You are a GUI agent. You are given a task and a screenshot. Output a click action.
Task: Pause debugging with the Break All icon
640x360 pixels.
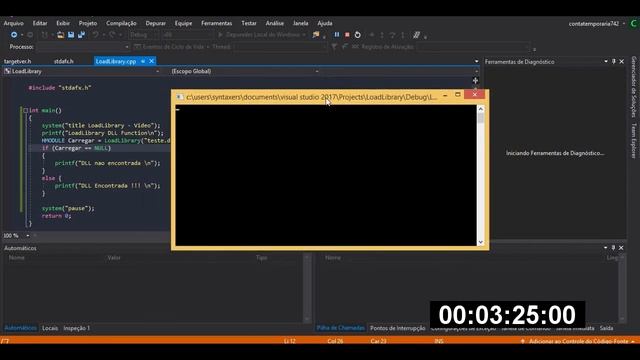pos(337,35)
